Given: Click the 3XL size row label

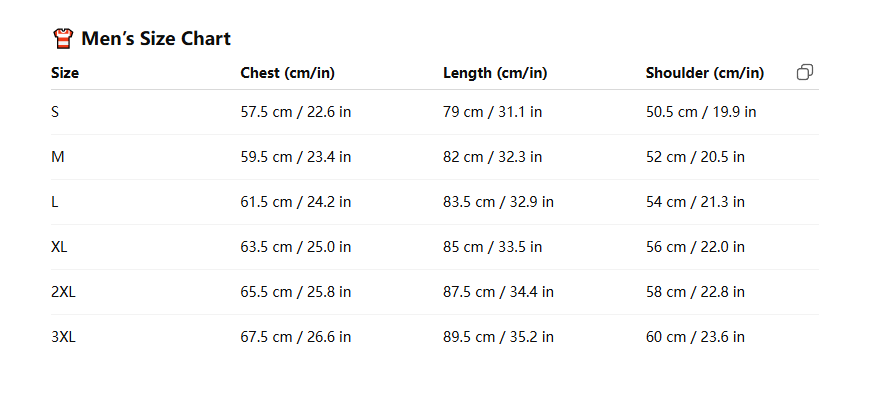Looking at the screenshot, I should point(63,337).
